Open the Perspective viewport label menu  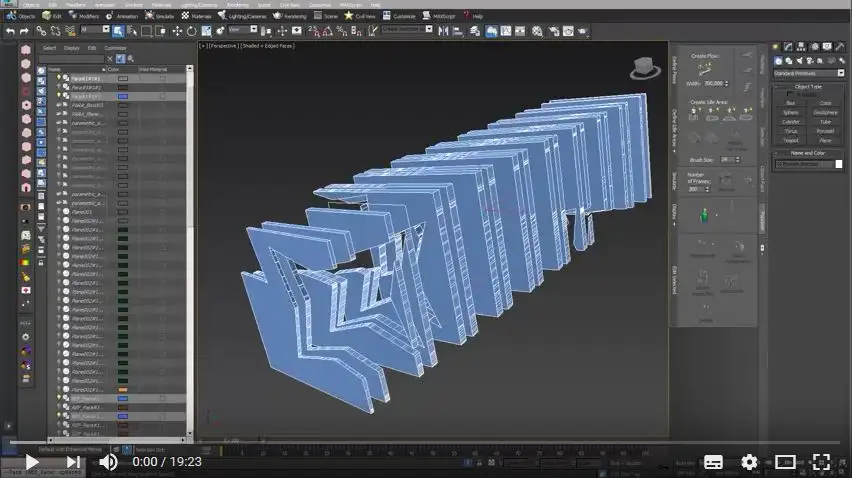223,46
